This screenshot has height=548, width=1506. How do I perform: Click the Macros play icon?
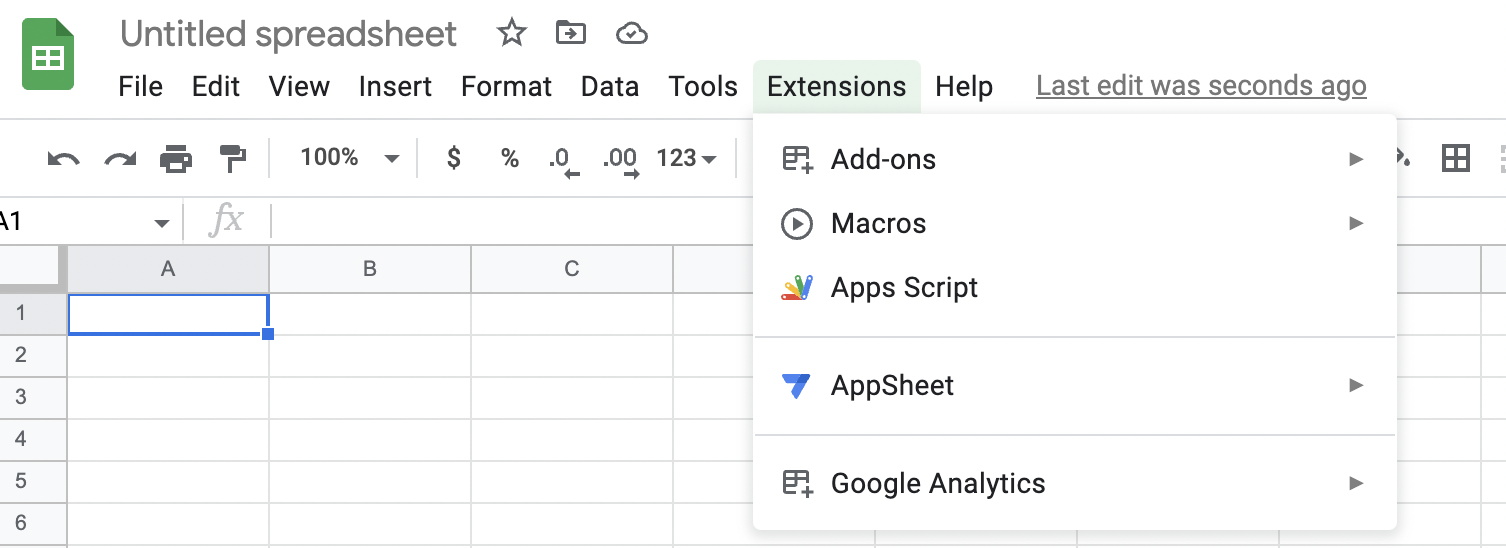[797, 223]
